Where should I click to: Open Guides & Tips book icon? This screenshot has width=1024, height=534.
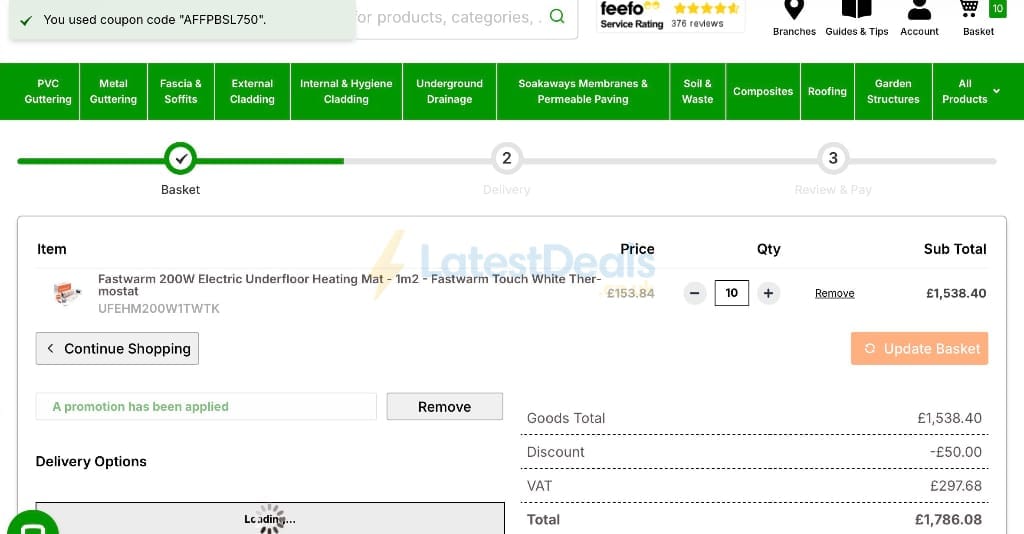click(856, 9)
